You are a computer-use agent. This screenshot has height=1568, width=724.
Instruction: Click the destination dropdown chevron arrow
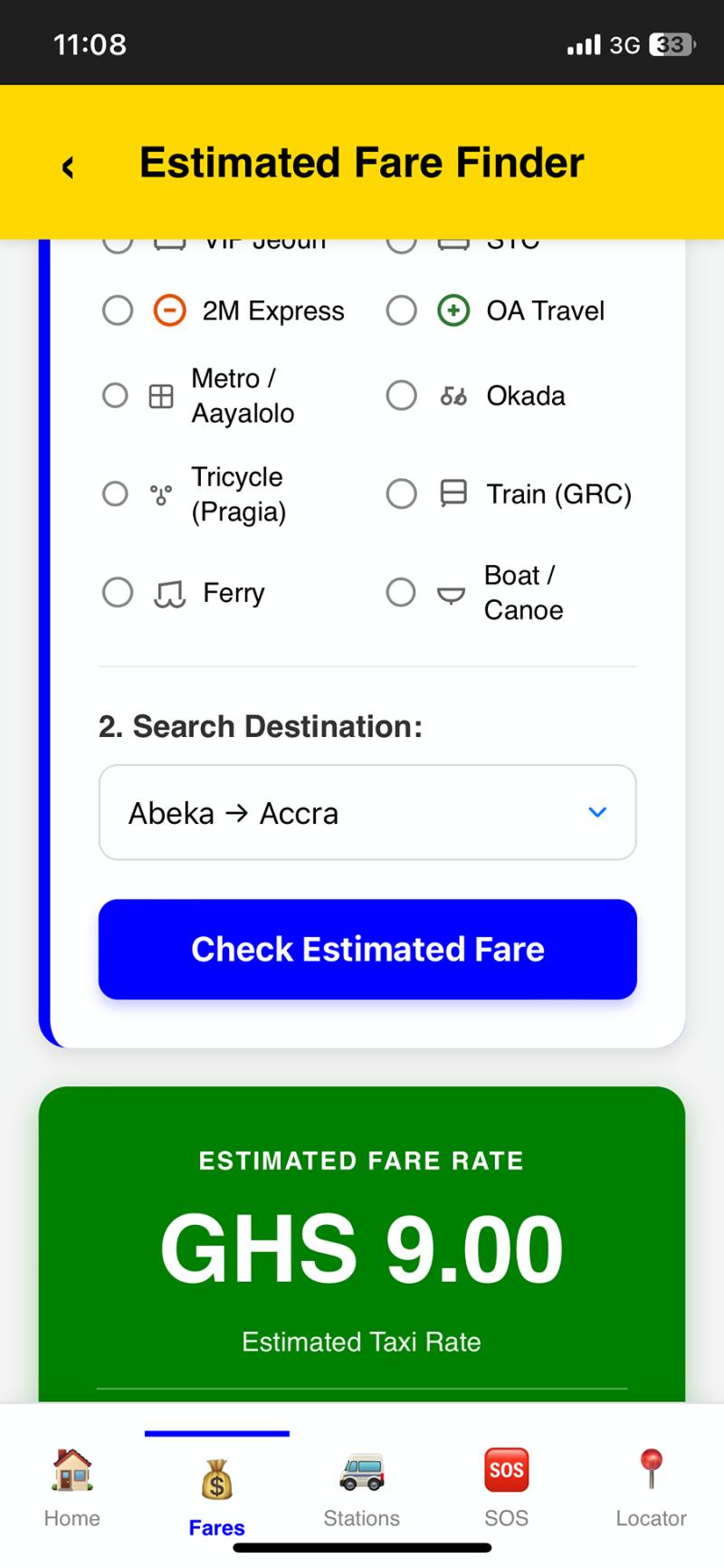click(597, 812)
